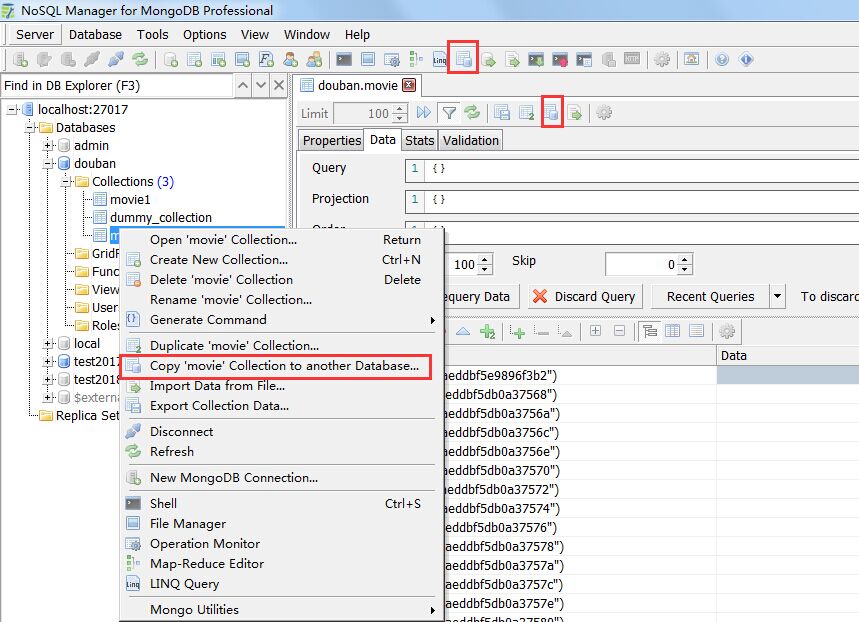Image resolution: width=859 pixels, height=622 pixels.
Task: Select Copy 'movie' Collection to another Database
Action: tap(280, 367)
